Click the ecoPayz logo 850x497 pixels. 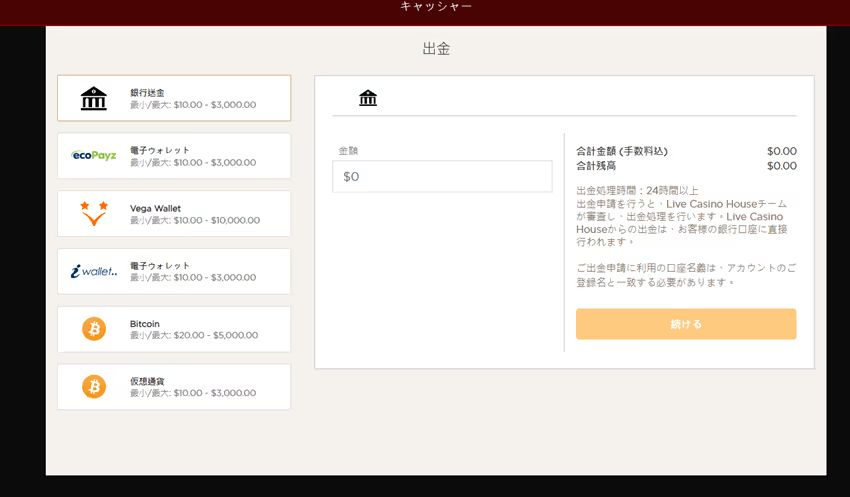point(94,156)
